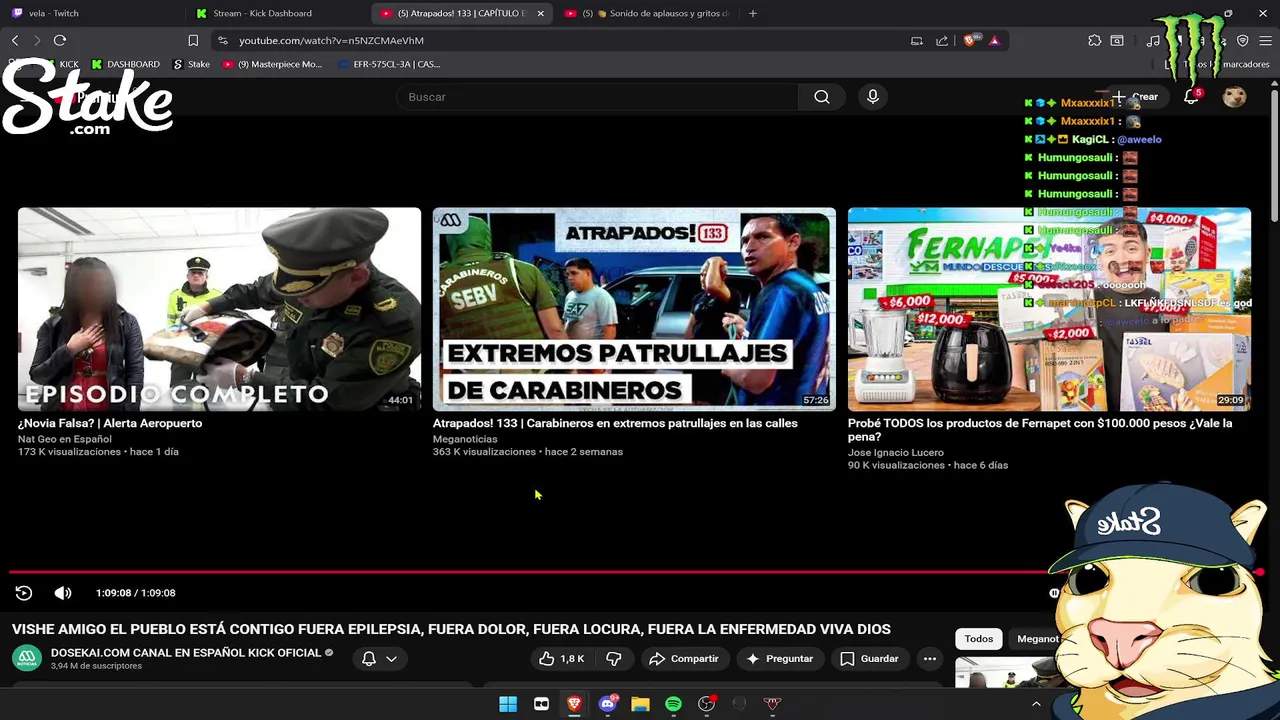Open the Windows Start button

(x=508, y=704)
